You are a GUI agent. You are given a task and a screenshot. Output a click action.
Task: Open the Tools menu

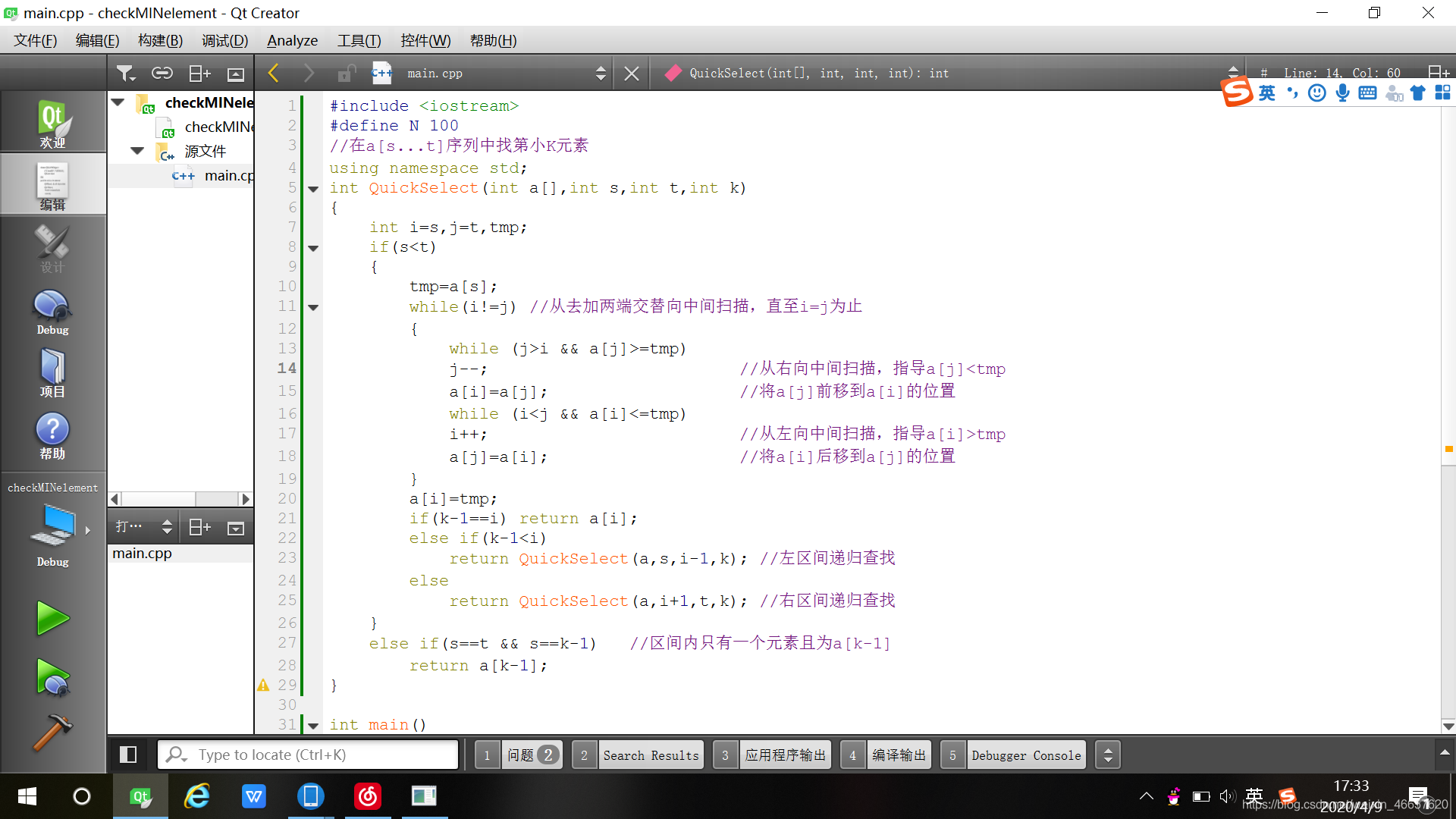click(x=359, y=40)
